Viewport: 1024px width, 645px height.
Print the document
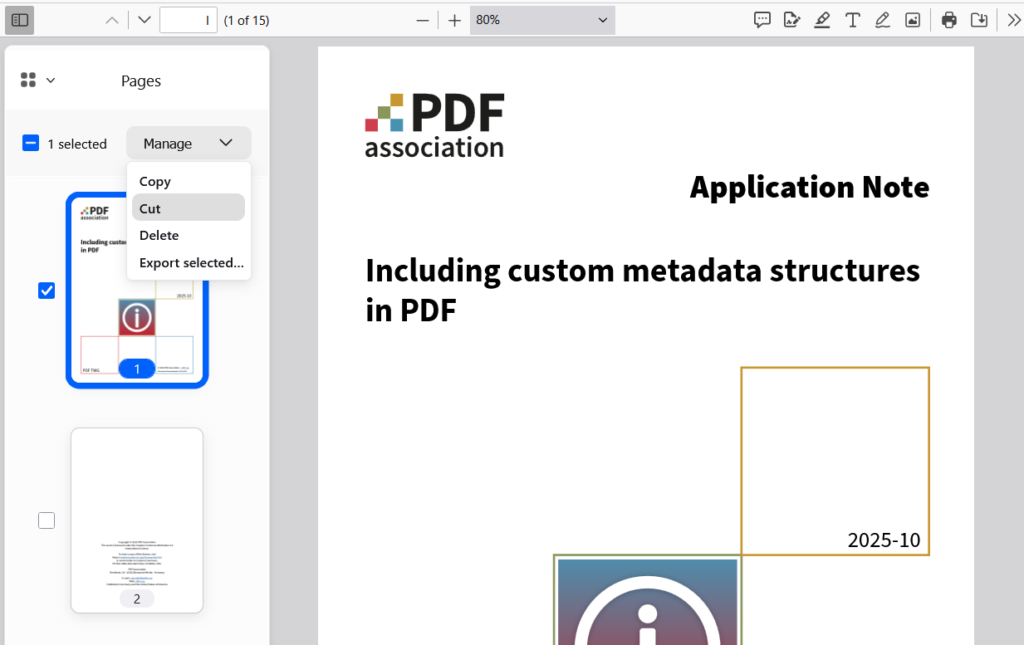click(x=948, y=19)
